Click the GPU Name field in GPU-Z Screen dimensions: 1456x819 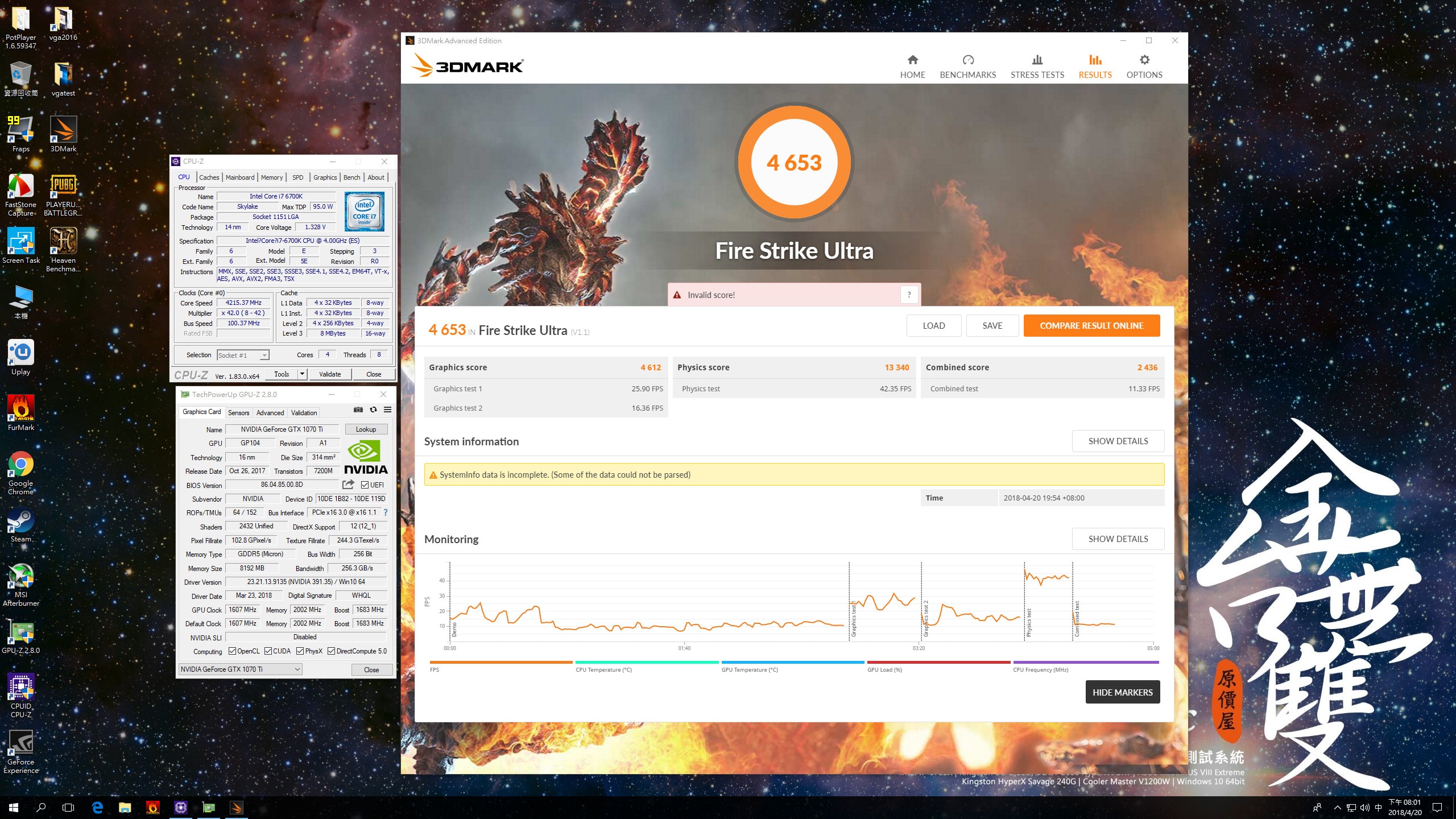282,429
